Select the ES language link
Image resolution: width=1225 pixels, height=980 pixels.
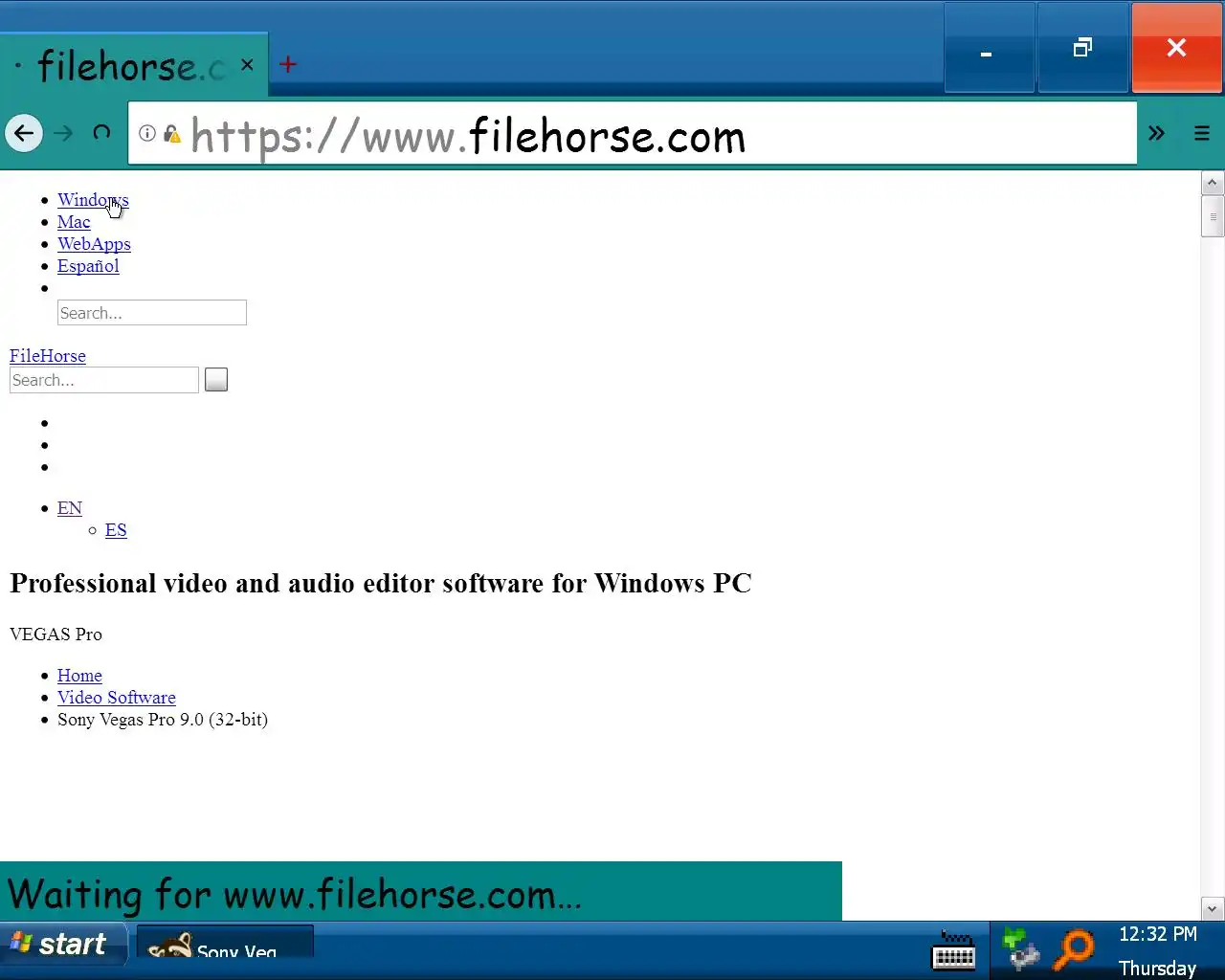point(116,529)
